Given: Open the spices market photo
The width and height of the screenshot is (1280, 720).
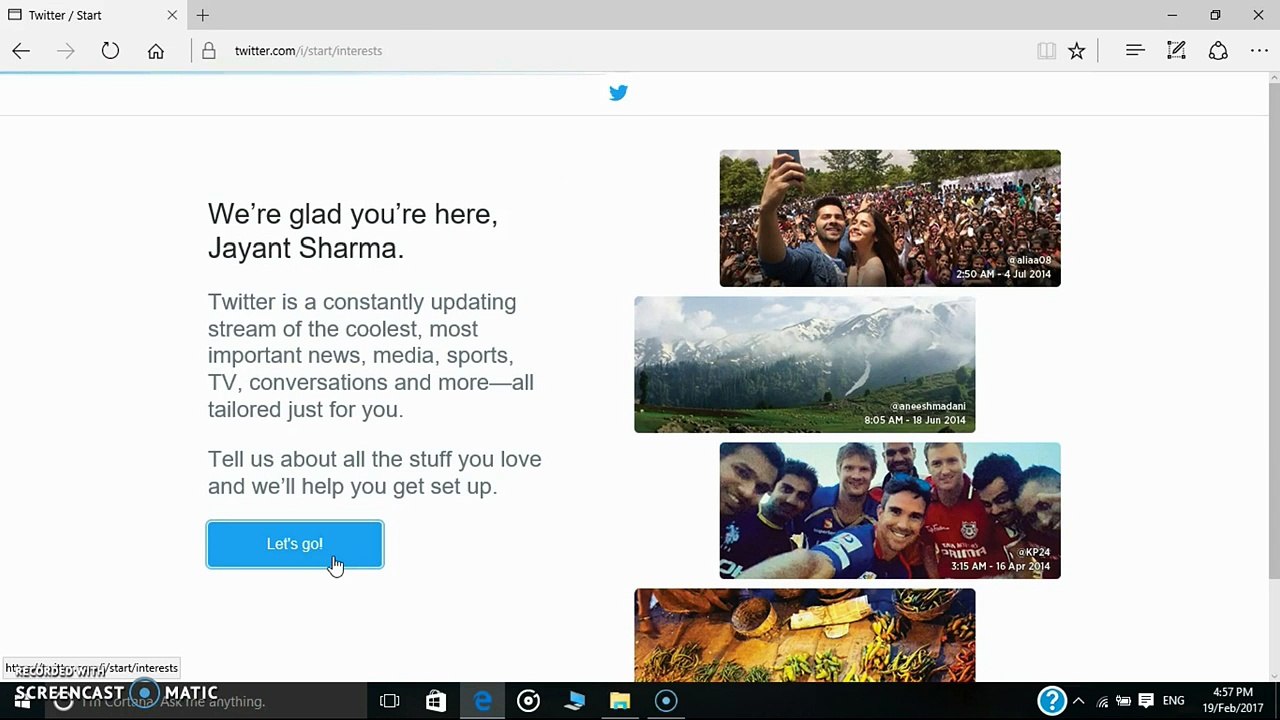Looking at the screenshot, I should [x=804, y=635].
